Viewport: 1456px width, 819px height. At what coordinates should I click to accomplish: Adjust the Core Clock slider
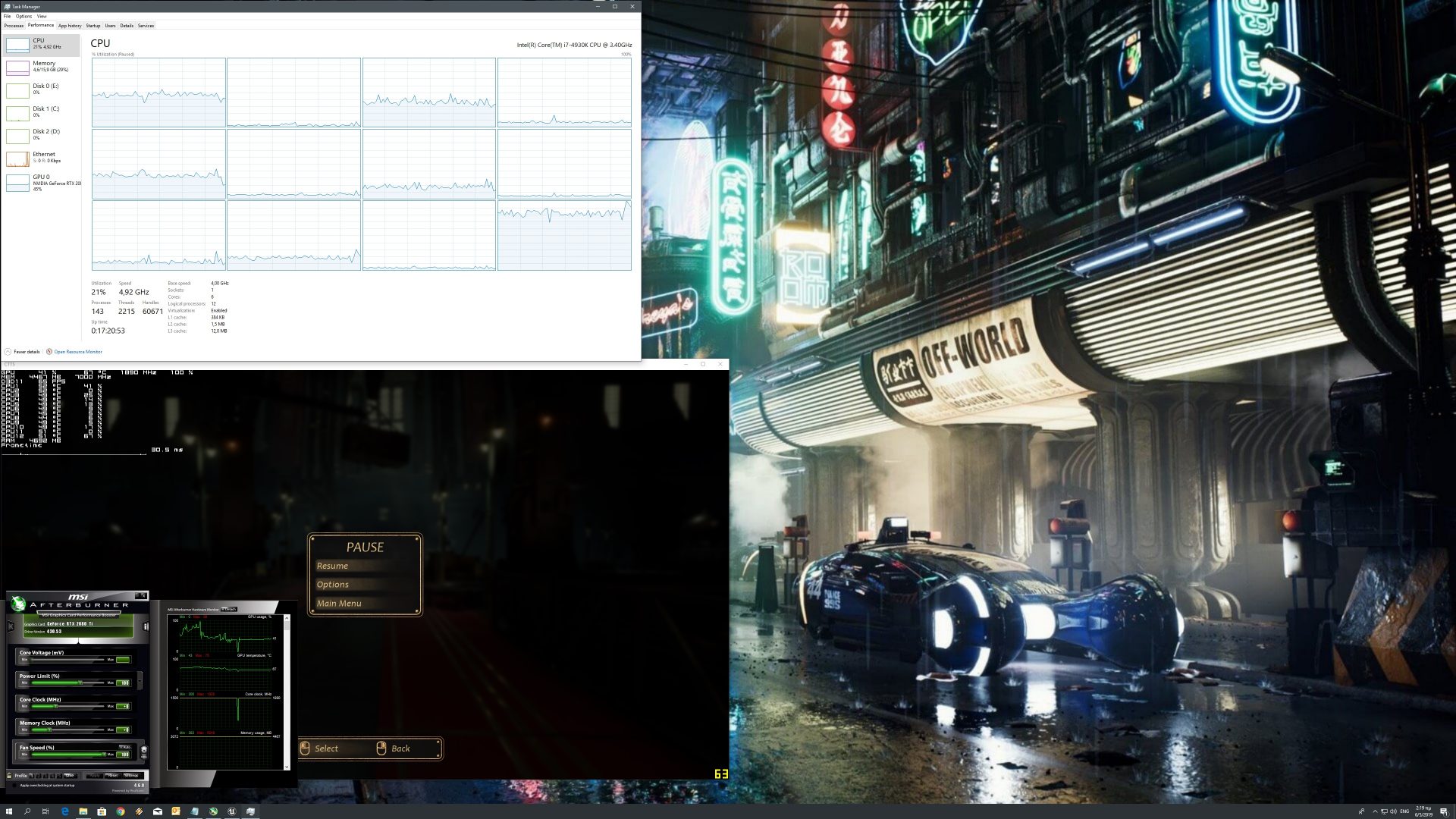click(55, 706)
